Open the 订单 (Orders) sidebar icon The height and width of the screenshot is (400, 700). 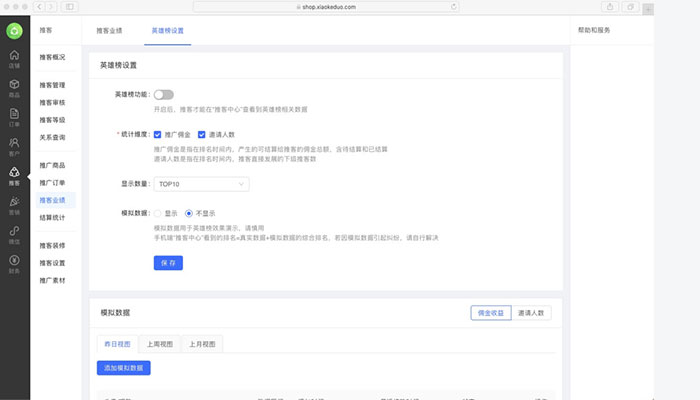click(14, 116)
